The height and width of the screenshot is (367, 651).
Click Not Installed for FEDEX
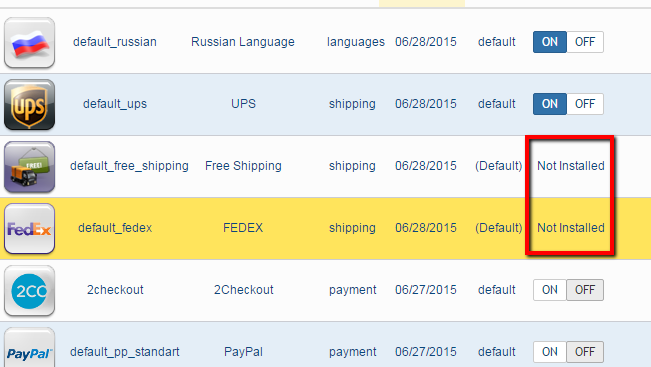[571, 228]
